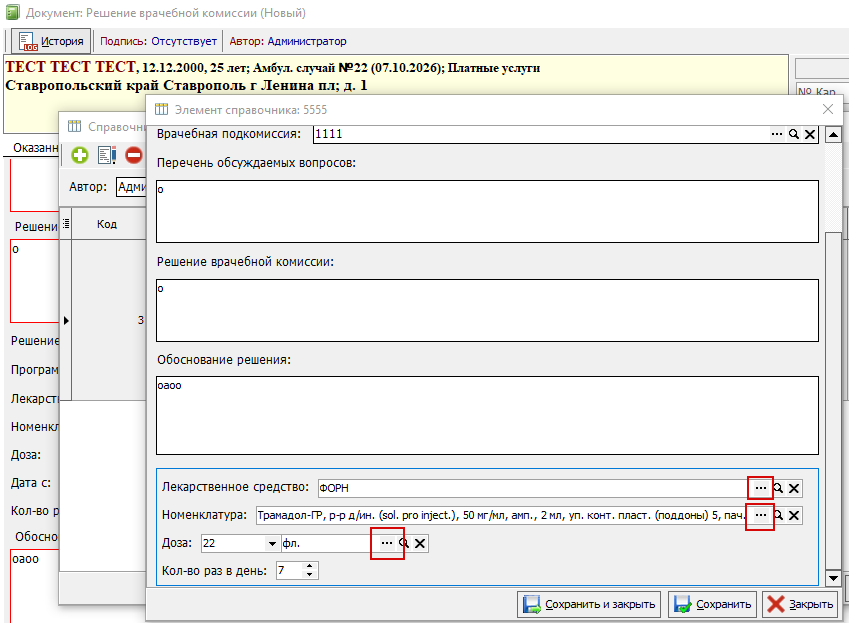Click the patient name ТЕСТ ТЕСТ ТЕСТ header
Viewport: 849px width, 623px height.
70,67
